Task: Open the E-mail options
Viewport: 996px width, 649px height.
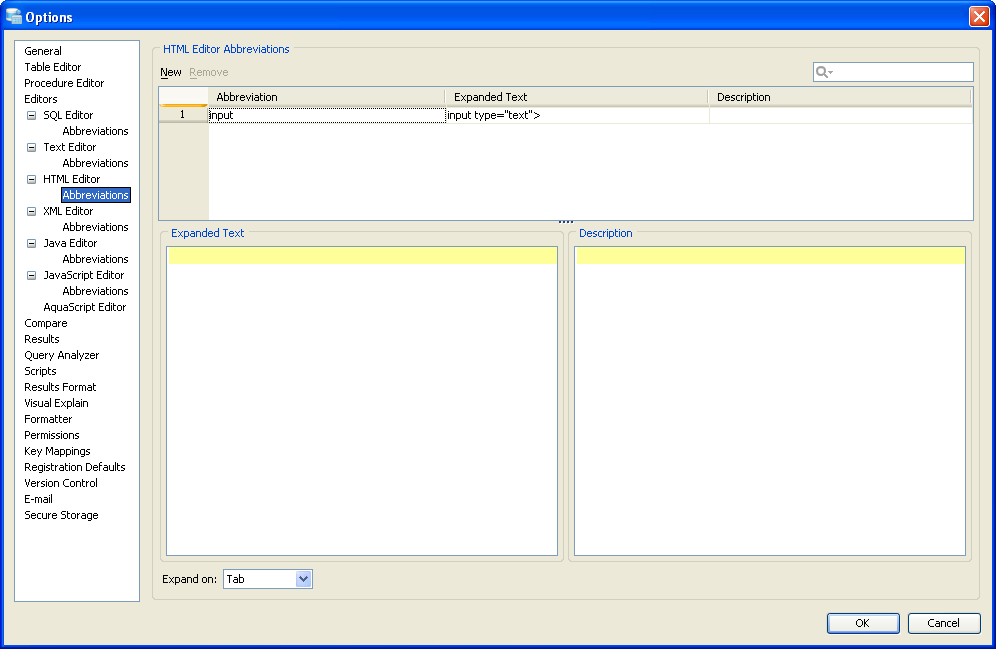Action: [38, 499]
